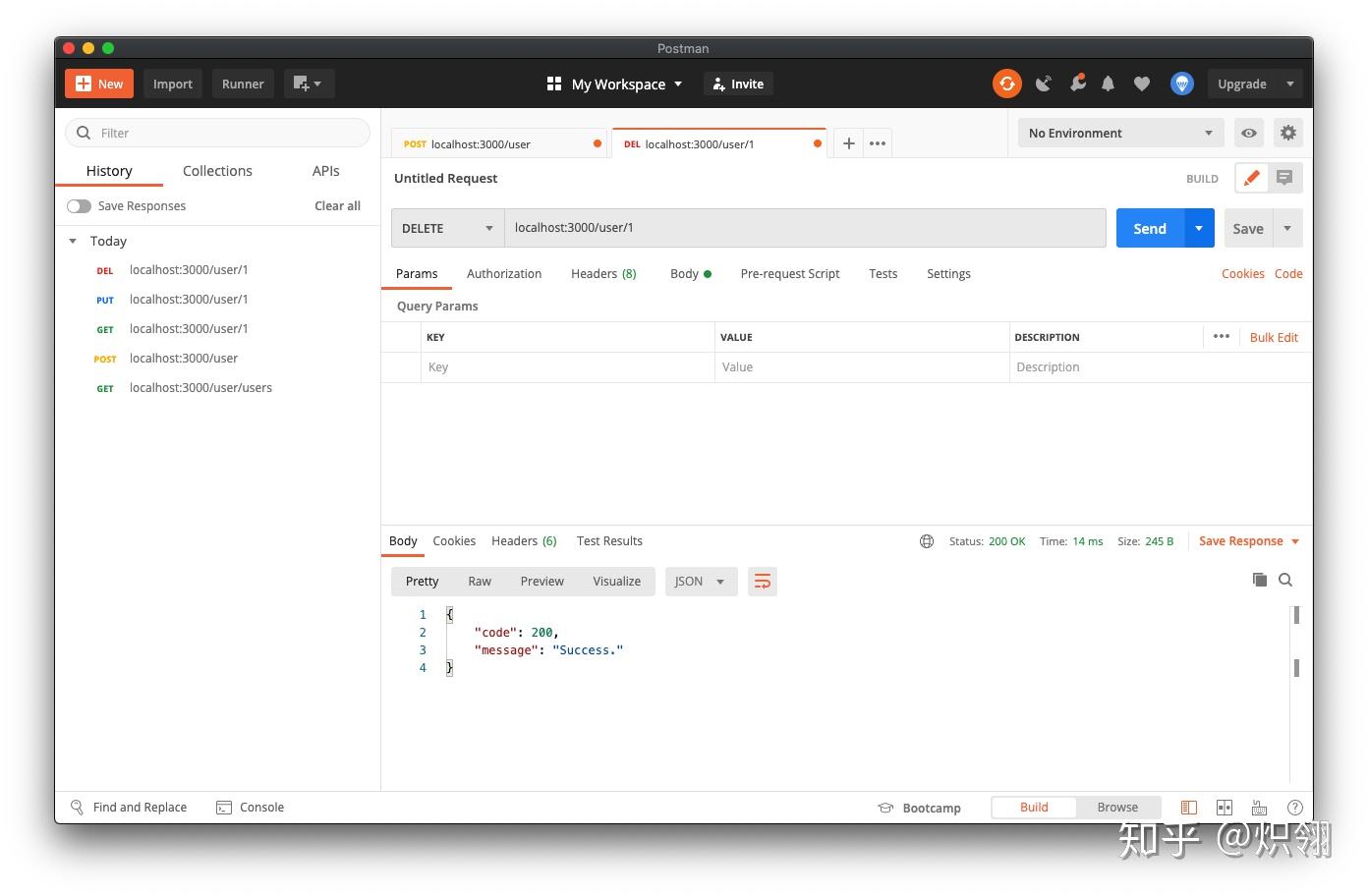Switch to the Collections tab in sidebar
The width and height of the screenshot is (1368, 896).
217,171
